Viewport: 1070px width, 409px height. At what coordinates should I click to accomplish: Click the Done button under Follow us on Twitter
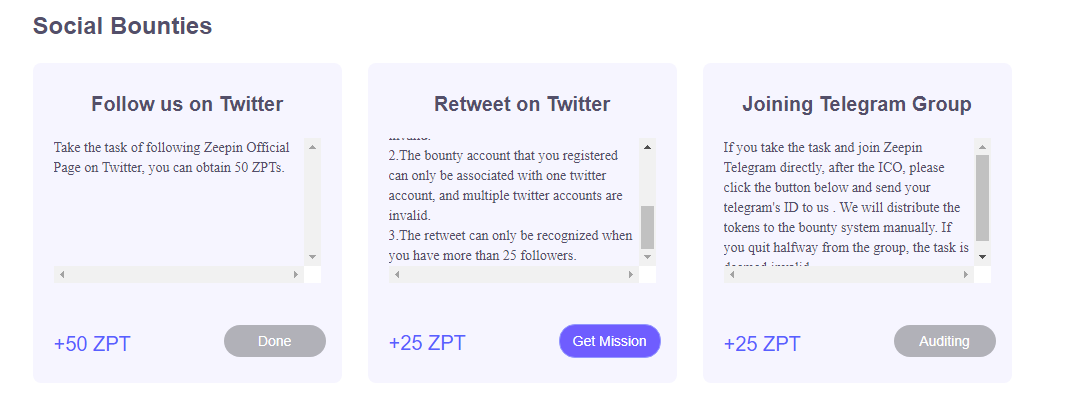(x=274, y=341)
